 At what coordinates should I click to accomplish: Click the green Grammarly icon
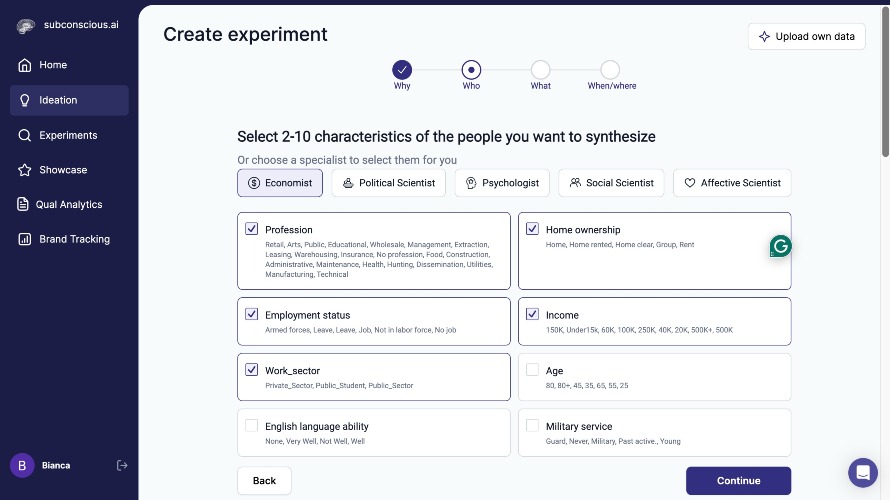click(x=780, y=246)
